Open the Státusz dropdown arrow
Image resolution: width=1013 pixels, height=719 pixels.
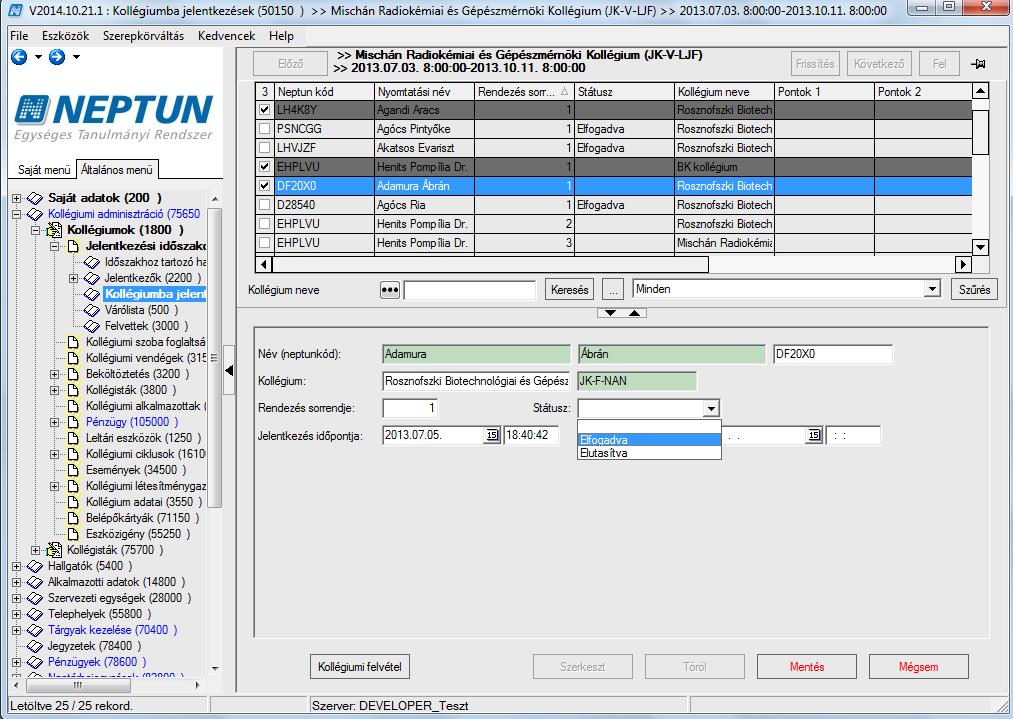(711, 408)
